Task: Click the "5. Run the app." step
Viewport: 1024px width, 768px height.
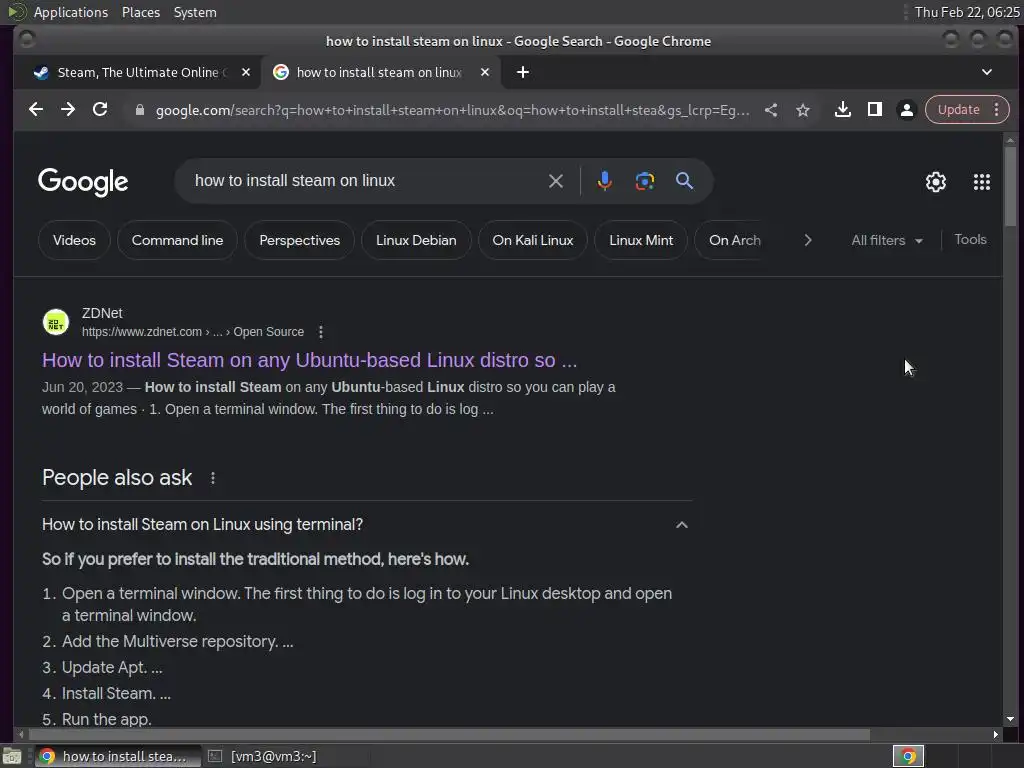Action: (x=97, y=720)
